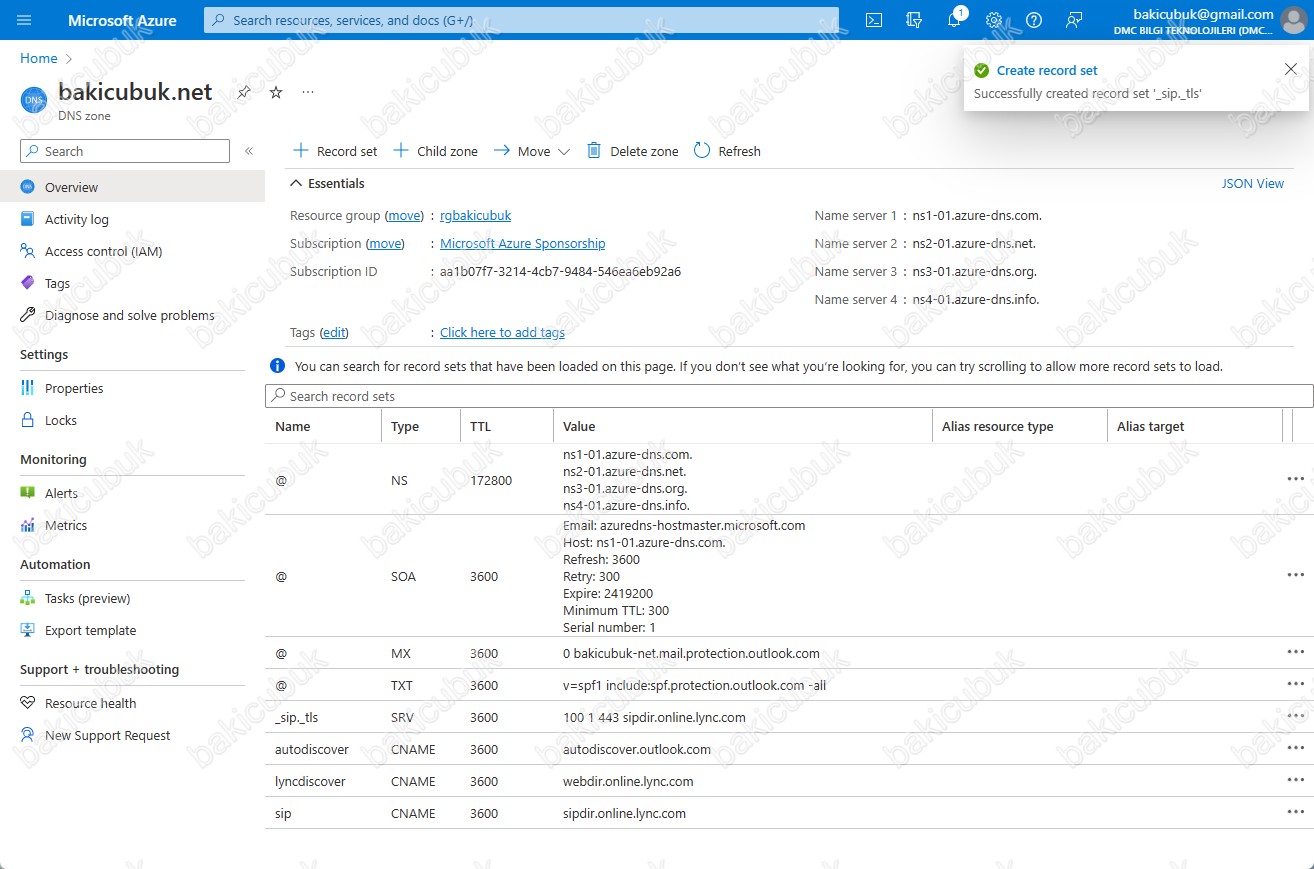This screenshot has height=869, width=1314.
Task: Add bakicubuk.net to favorites with the star
Action: click(x=276, y=92)
